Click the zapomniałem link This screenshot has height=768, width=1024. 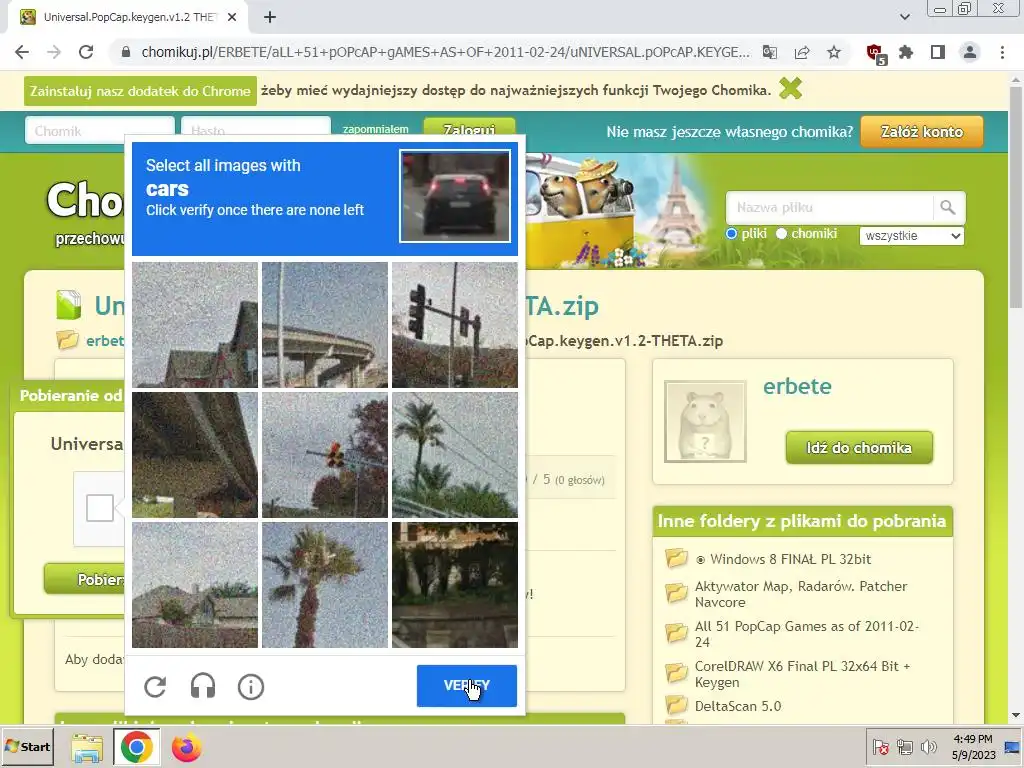[376, 129]
